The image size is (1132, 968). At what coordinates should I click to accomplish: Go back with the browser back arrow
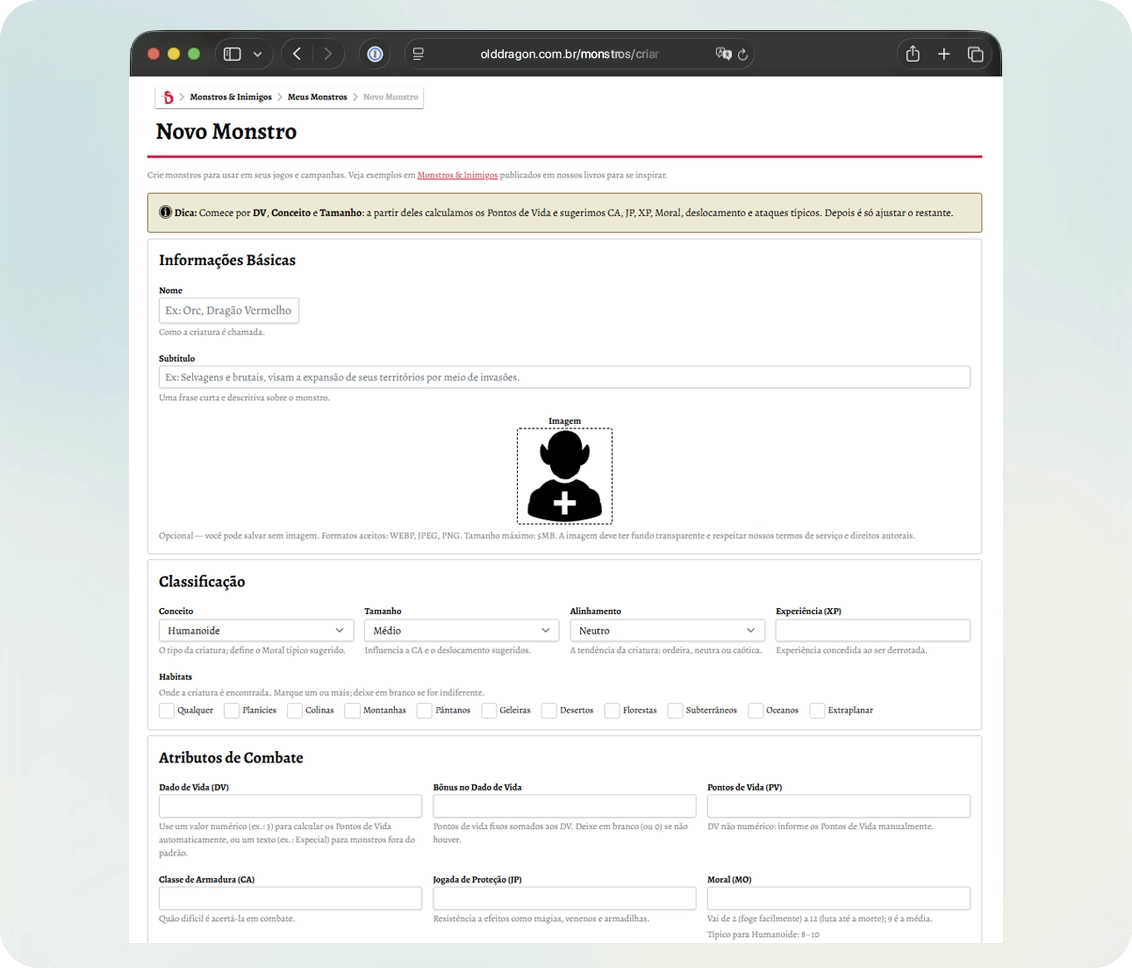(x=297, y=54)
